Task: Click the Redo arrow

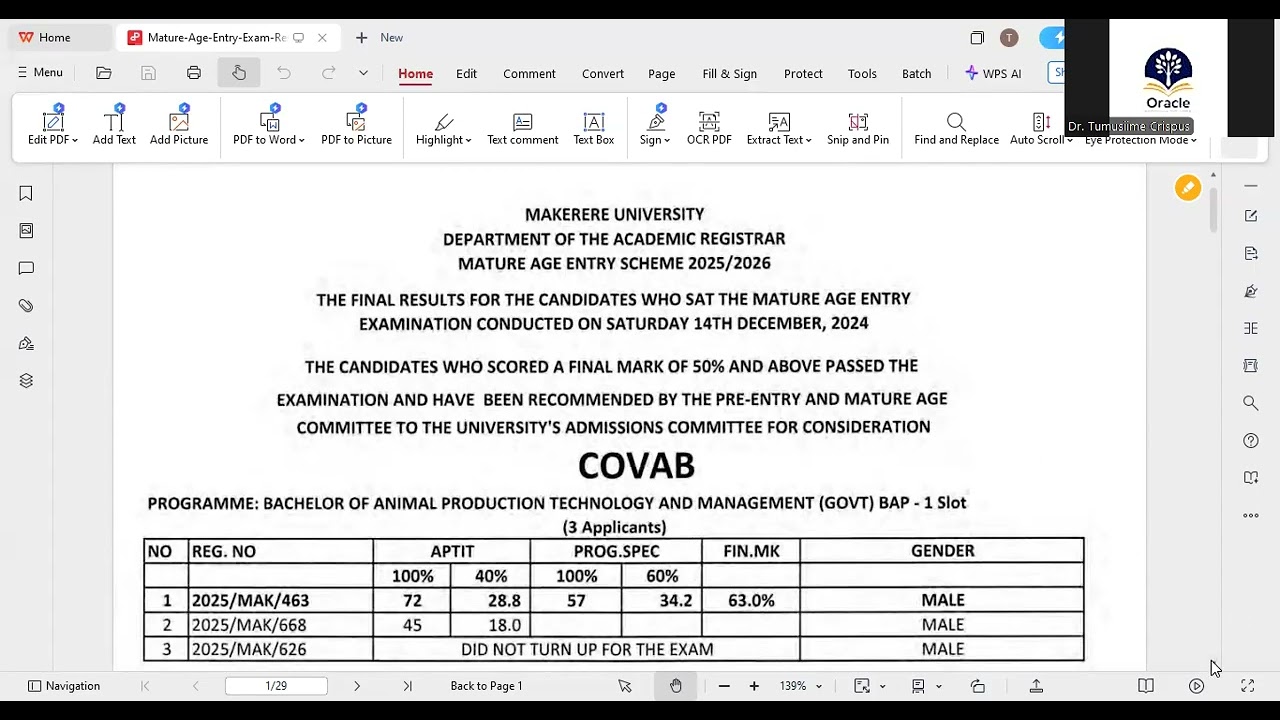Action: pyautogui.click(x=328, y=73)
